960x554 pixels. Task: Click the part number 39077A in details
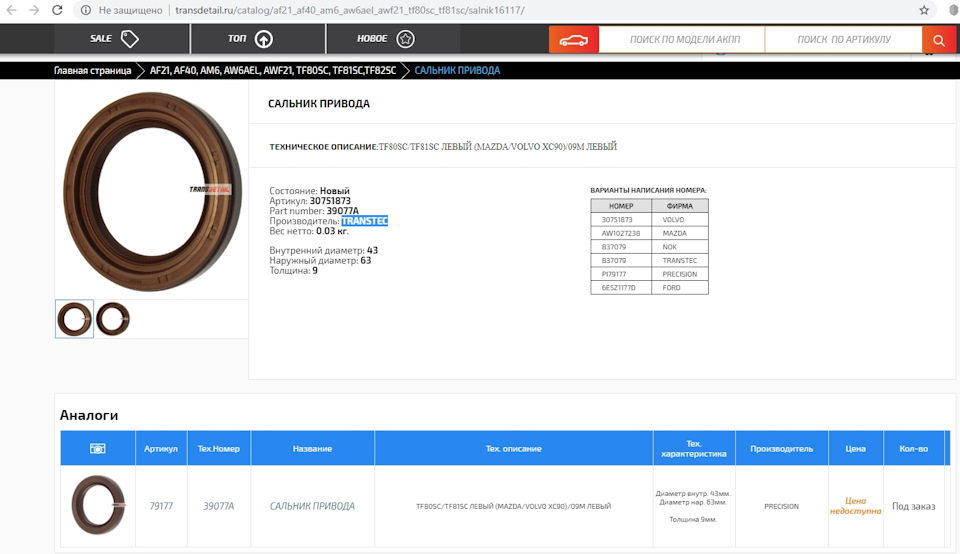(342, 211)
